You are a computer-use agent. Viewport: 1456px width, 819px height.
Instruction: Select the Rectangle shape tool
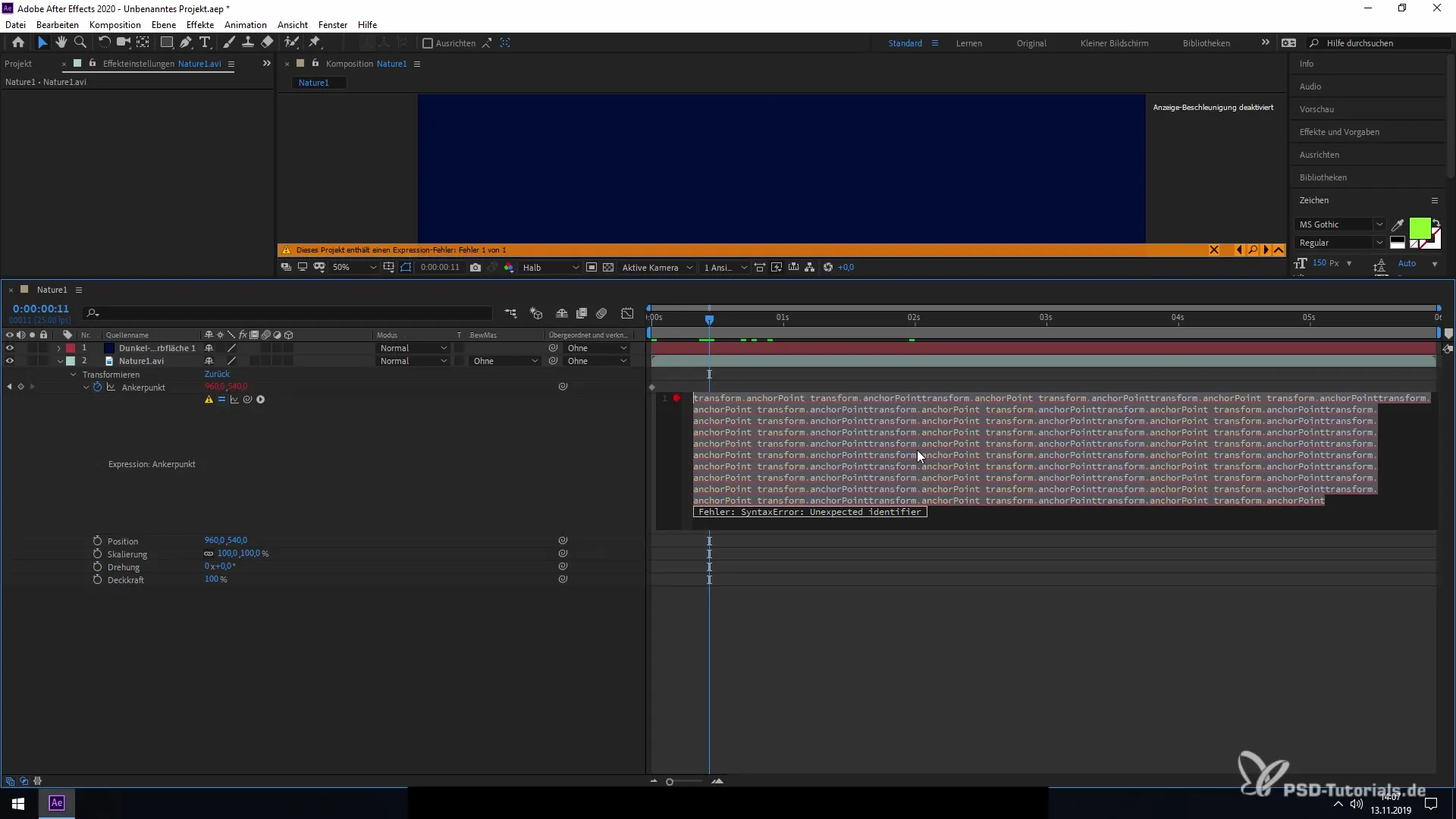coord(167,43)
